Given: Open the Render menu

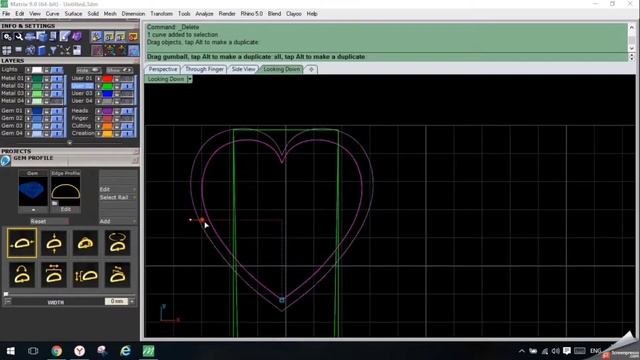Looking at the screenshot, I should [227, 13].
